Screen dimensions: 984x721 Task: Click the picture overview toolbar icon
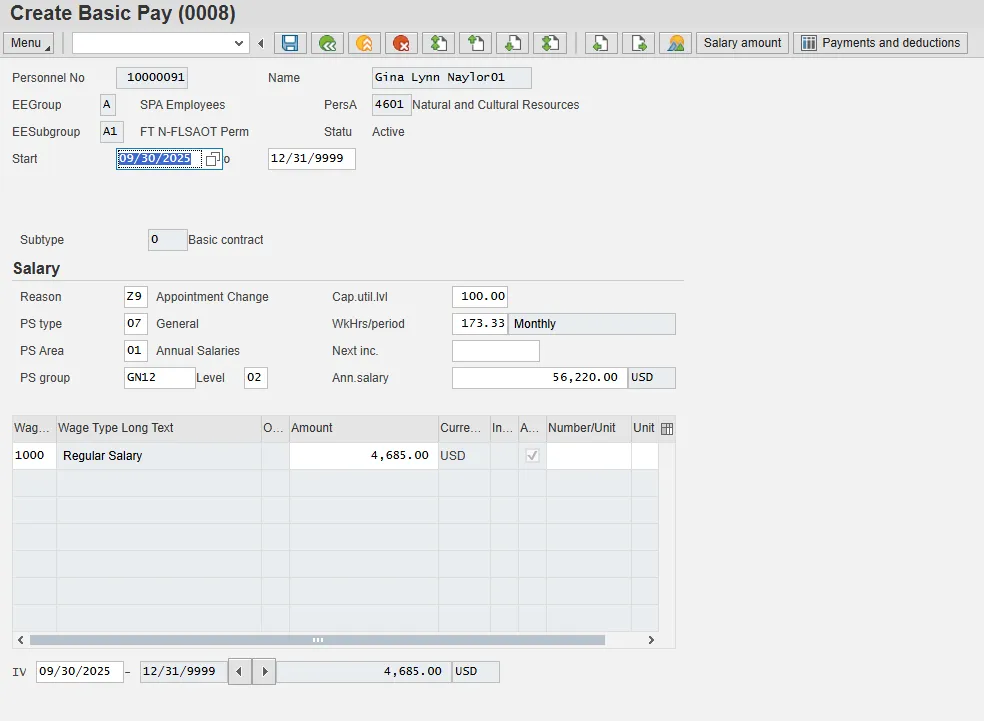(x=676, y=43)
